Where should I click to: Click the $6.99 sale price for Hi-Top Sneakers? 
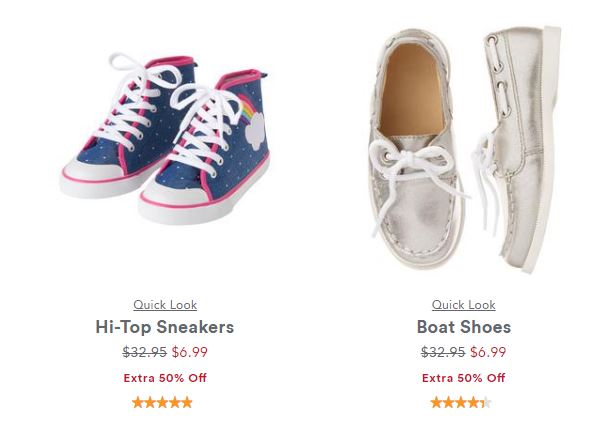[189, 352]
